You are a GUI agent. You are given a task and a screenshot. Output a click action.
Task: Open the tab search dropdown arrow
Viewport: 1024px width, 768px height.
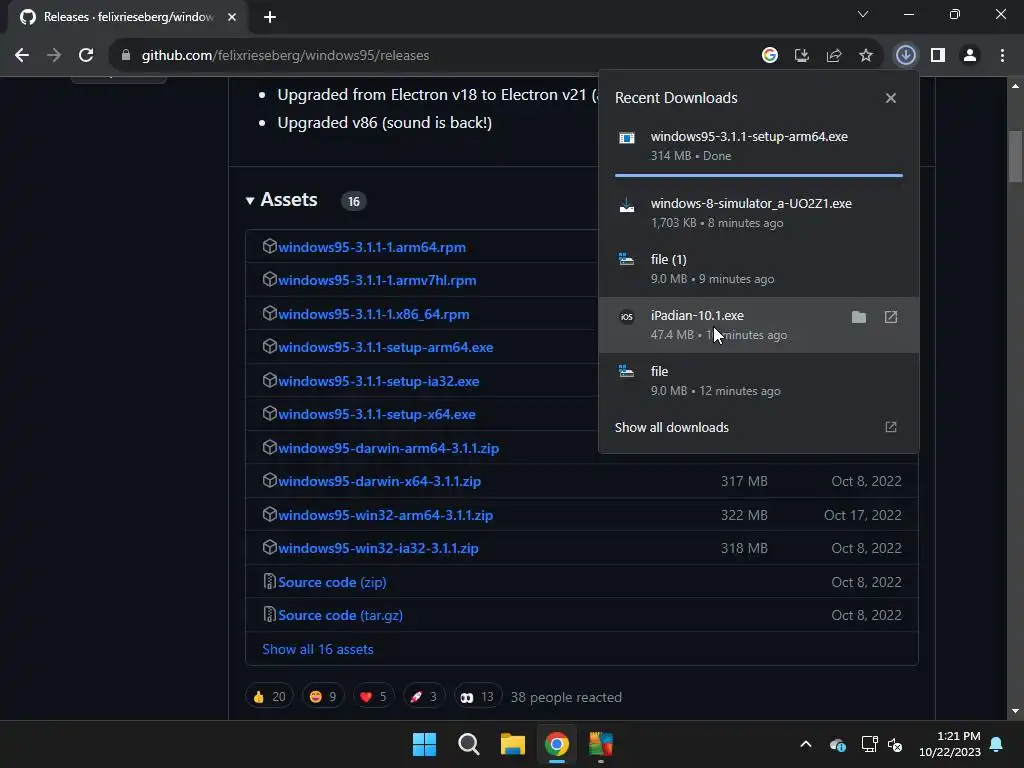863,14
